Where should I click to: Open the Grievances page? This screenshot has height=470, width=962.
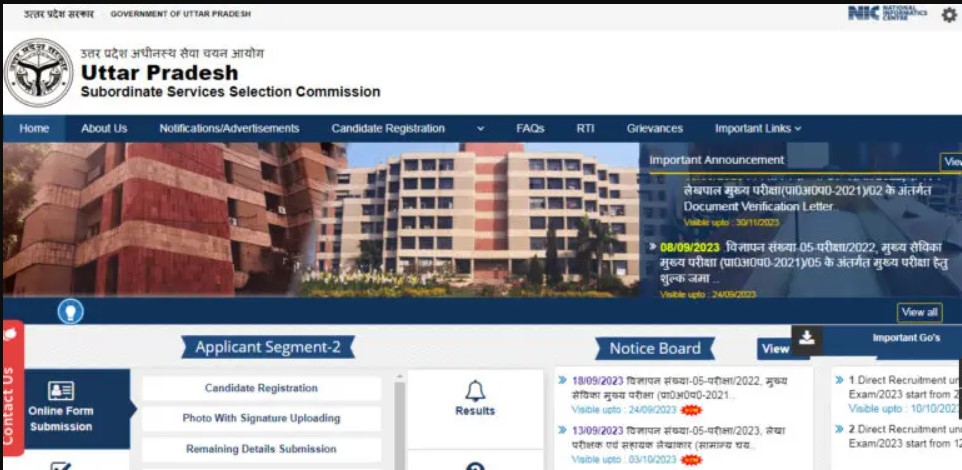[655, 129]
